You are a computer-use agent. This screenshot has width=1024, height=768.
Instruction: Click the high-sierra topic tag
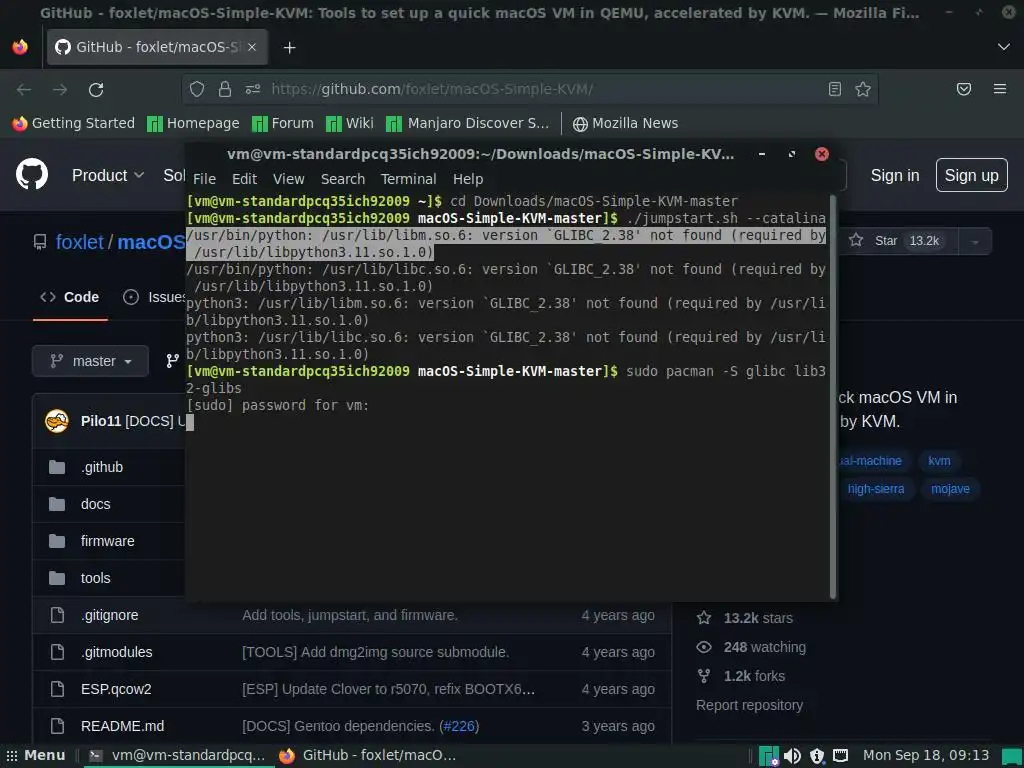874,489
